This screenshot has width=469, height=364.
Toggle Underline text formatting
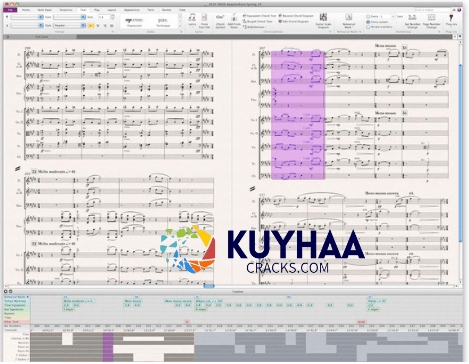pyautogui.click(x=105, y=26)
